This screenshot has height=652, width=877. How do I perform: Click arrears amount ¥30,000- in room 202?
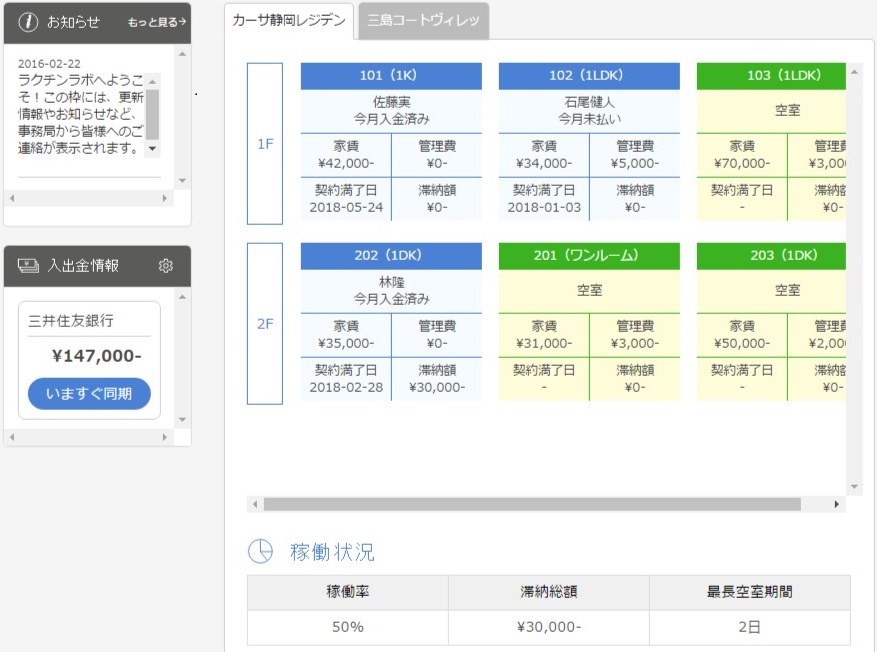(x=437, y=388)
